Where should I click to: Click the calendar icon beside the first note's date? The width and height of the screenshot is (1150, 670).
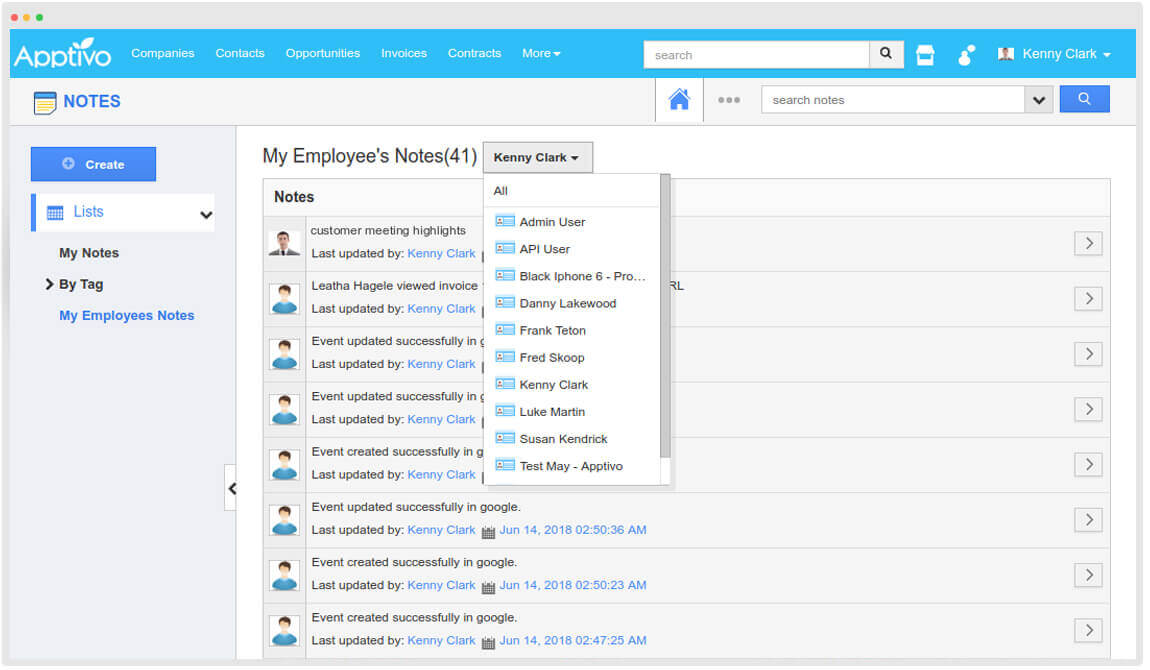(487, 253)
